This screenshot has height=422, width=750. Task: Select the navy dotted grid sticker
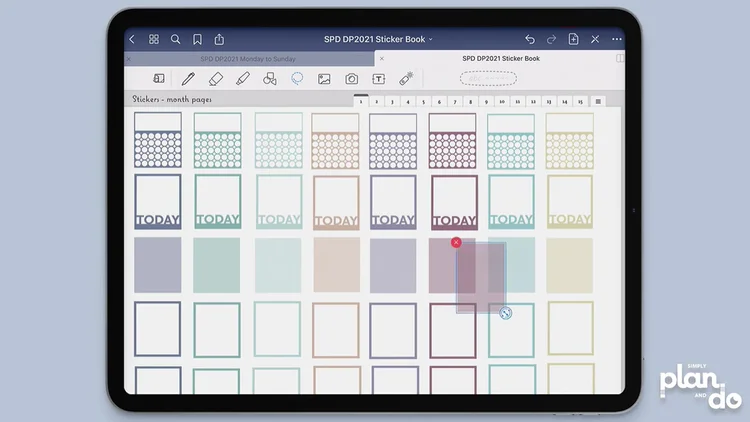tap(158, 140)
